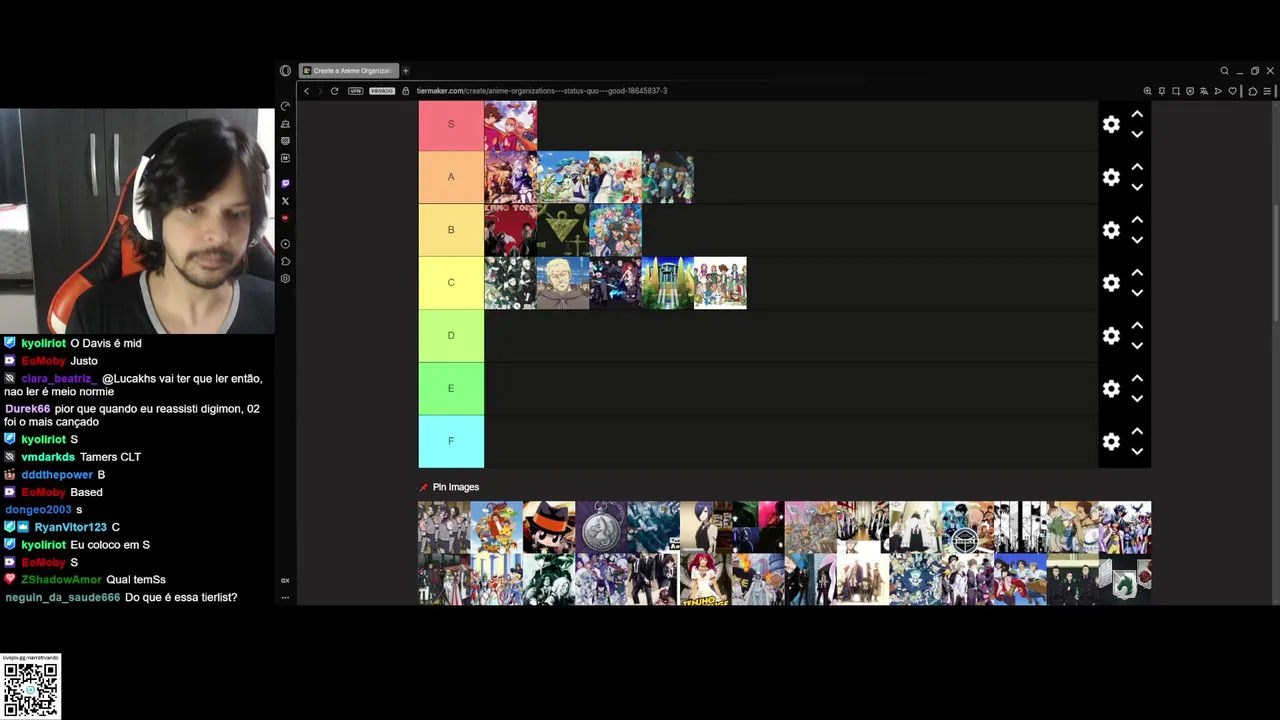This screenshot has height=720, width=1280.
Task: Open the easy setup menu icon
Action: (x=1267, y=91)
